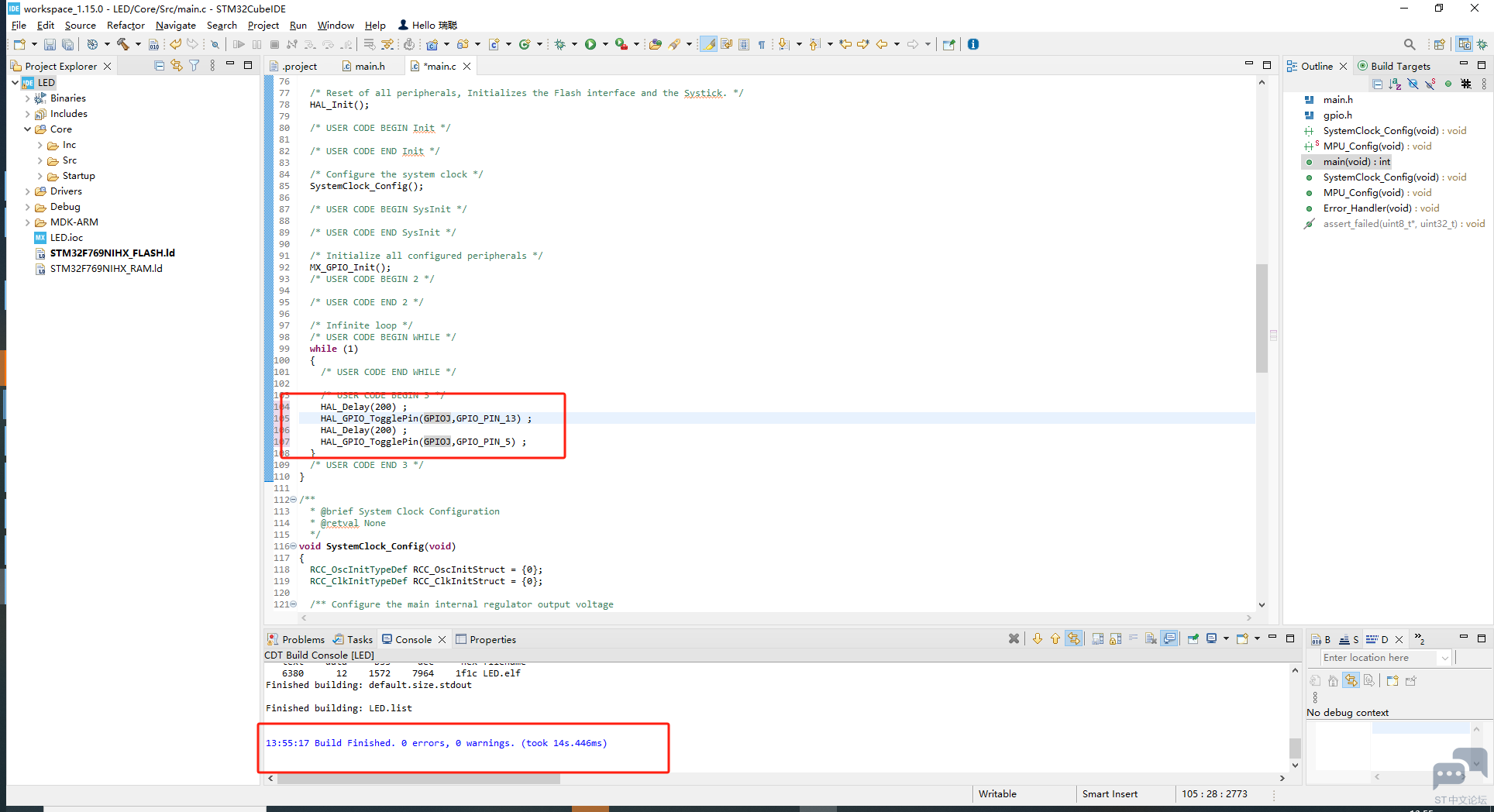Screen dimensions: 1494x812
Task: Toggle Link with Editor in Project Explorer
Action: (x=177, y=66)
